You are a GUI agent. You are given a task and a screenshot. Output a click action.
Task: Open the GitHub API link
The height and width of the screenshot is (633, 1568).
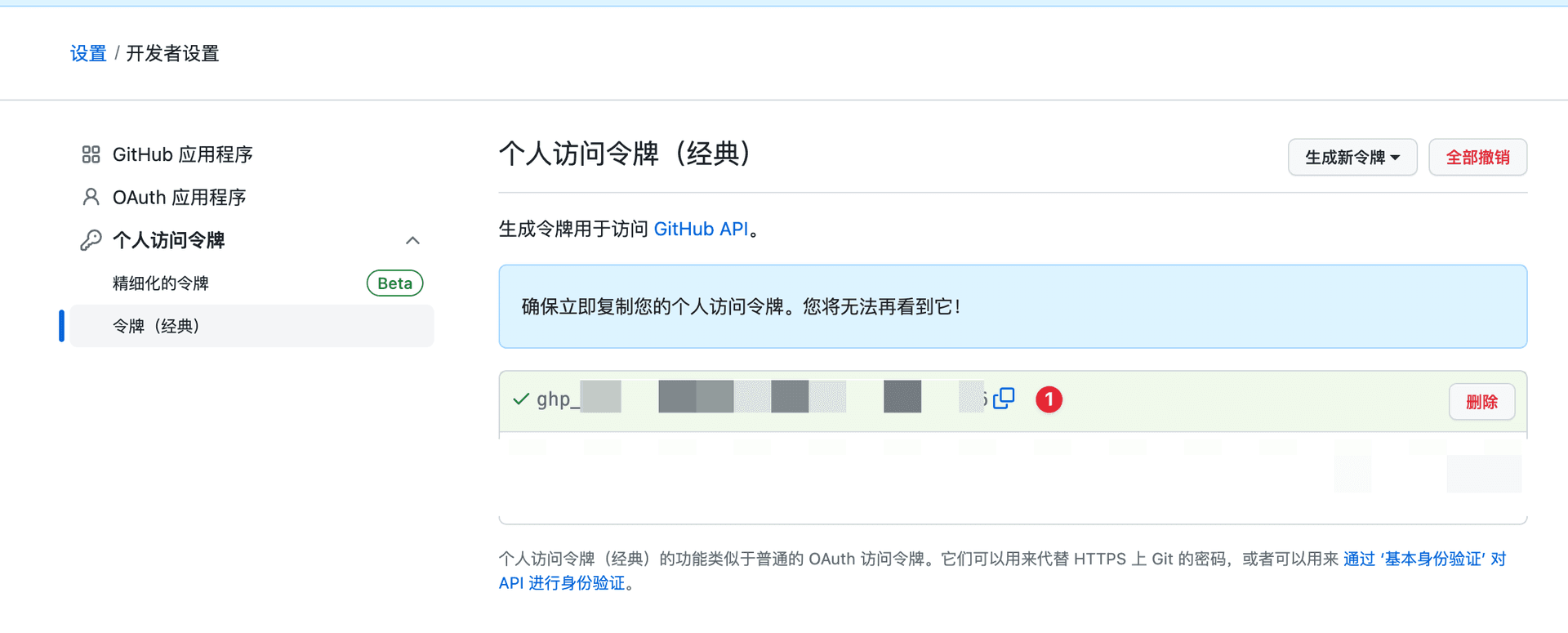coord(701,230)
